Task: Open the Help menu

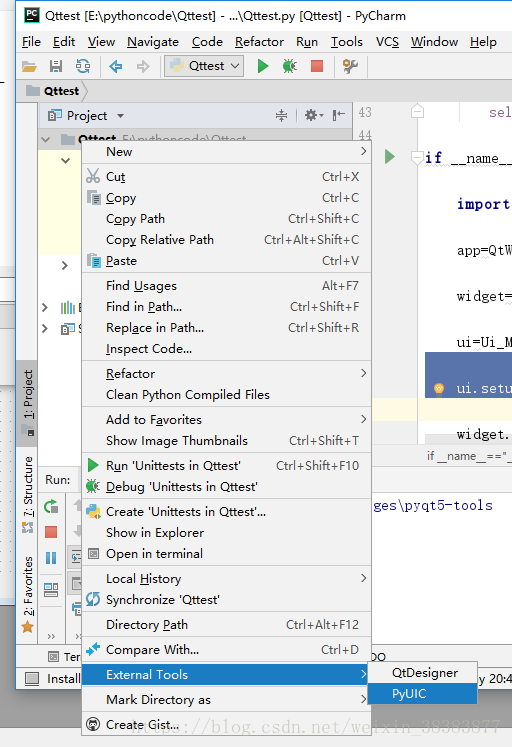Action: [483, 42]
